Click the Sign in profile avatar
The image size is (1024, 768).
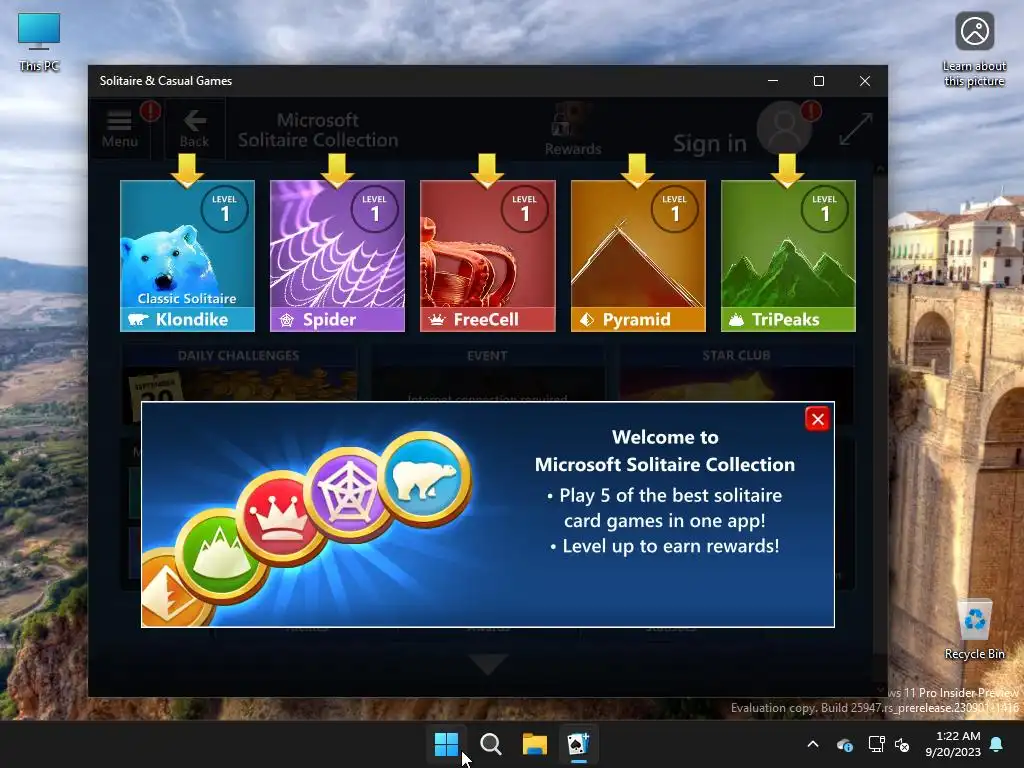pos(784,128)
